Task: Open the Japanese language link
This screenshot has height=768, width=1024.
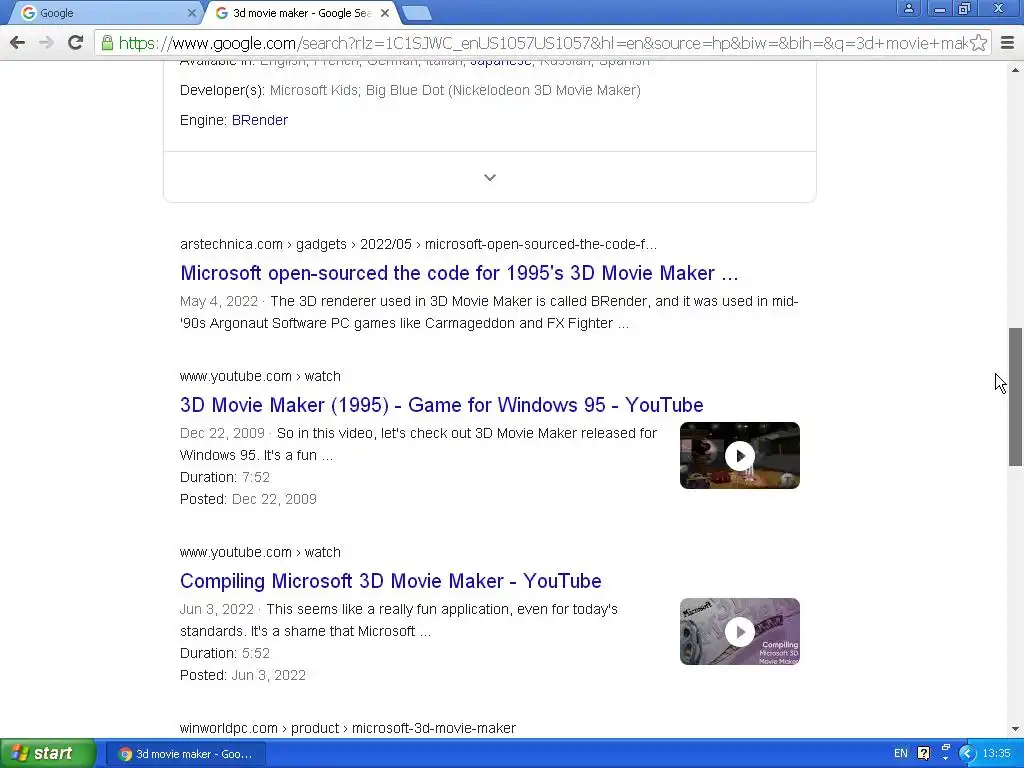Action: [500, 62]
